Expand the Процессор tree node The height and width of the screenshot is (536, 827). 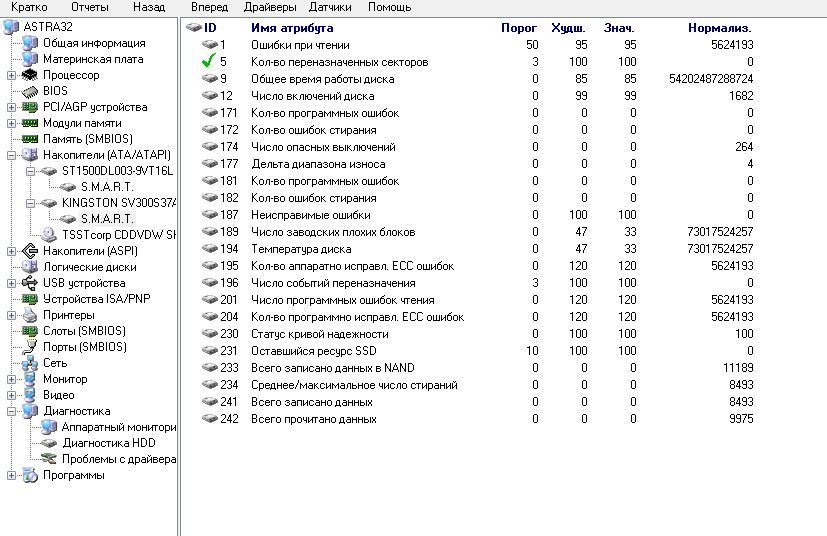[11, 75]
